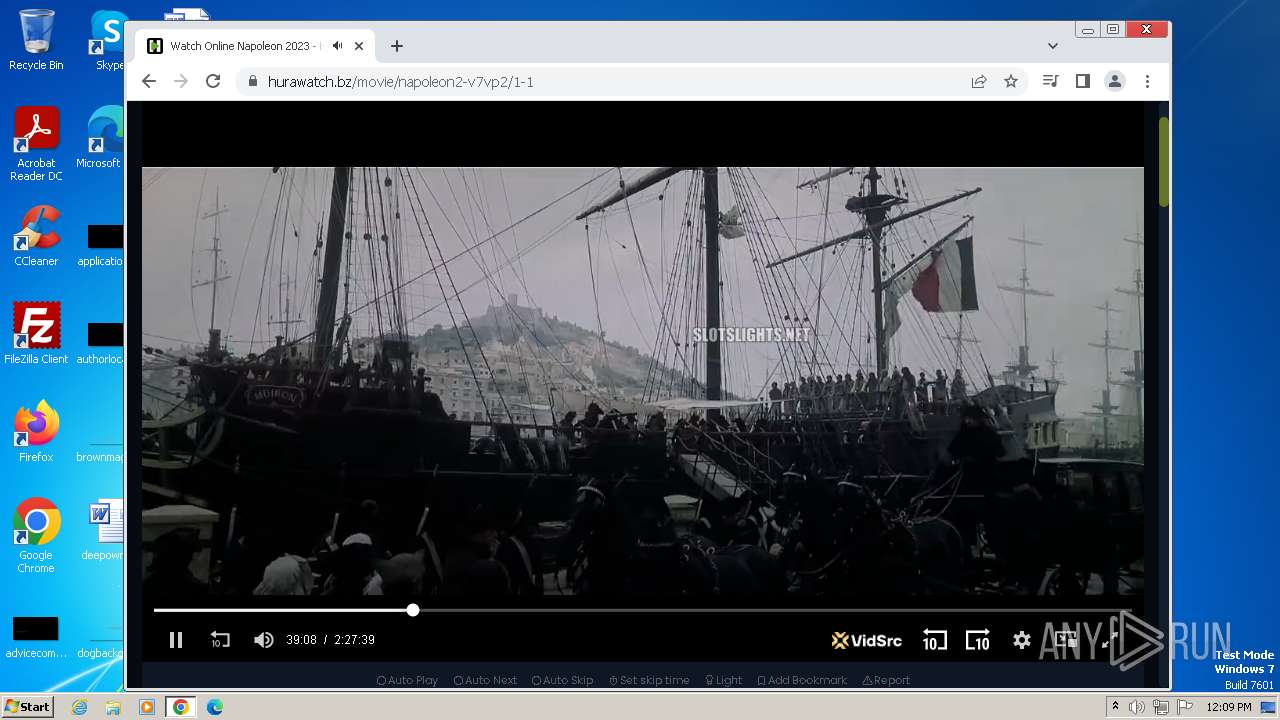The image size is (1280, 720).
Task: Open Set skip time option
Action: [649, 680]
